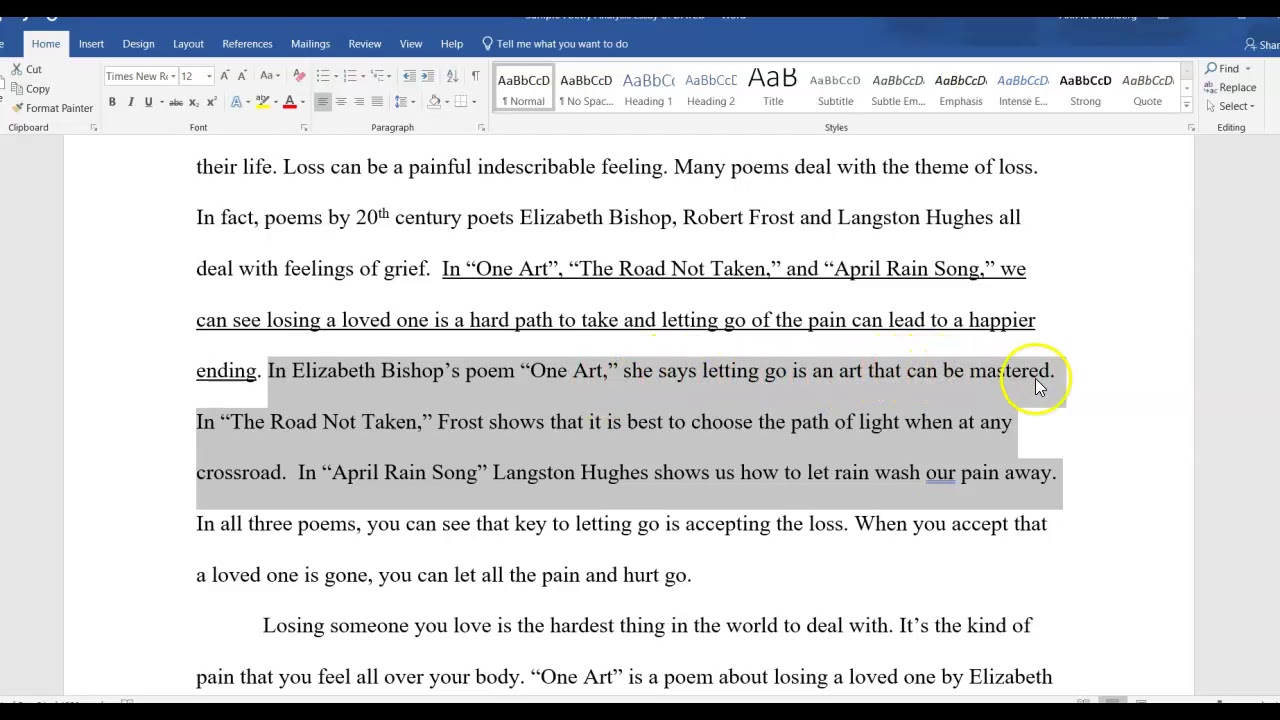Apply yellow text highlight color
The width and height of the screenshot is (1280, 720).
coord(262,102)
